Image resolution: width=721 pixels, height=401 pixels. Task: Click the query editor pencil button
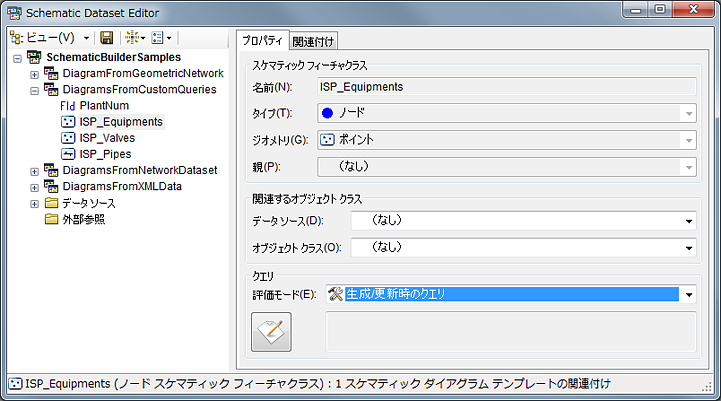271,332
